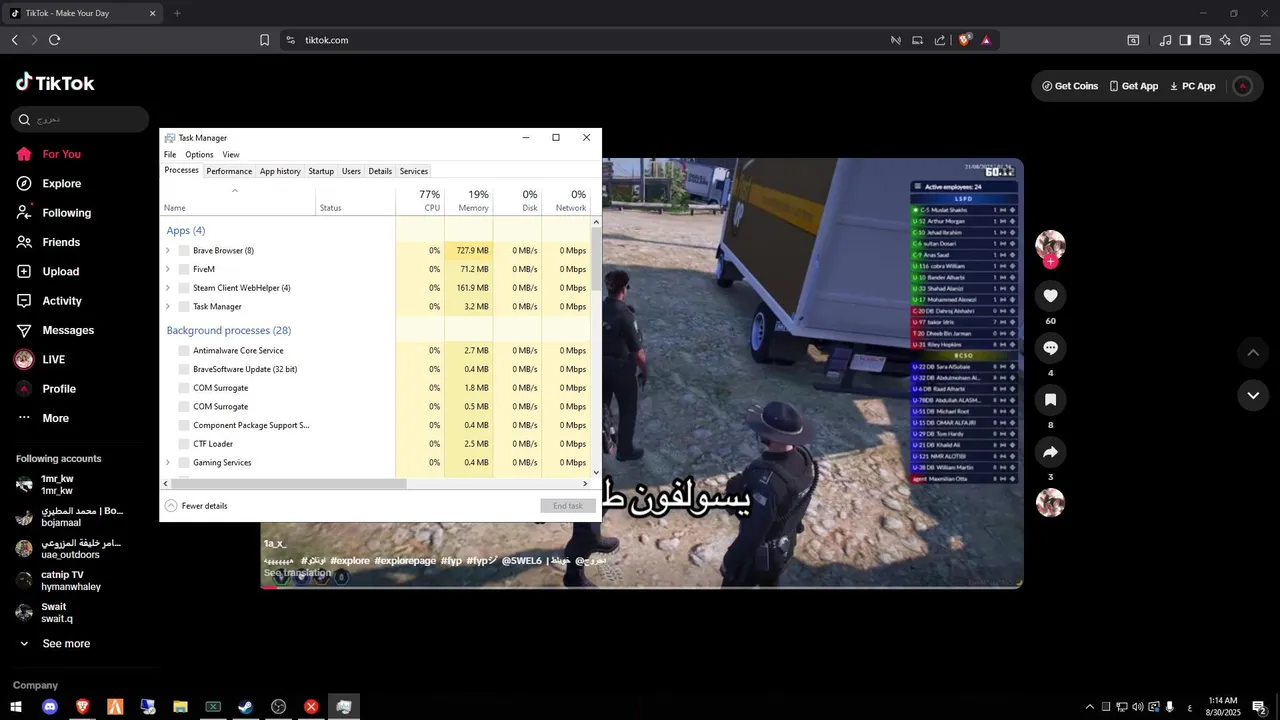Screen dimensions: 1280x720
Task: Open File Explorer from the taskbar
Action: pyautogui.click(x=180, y=707)
